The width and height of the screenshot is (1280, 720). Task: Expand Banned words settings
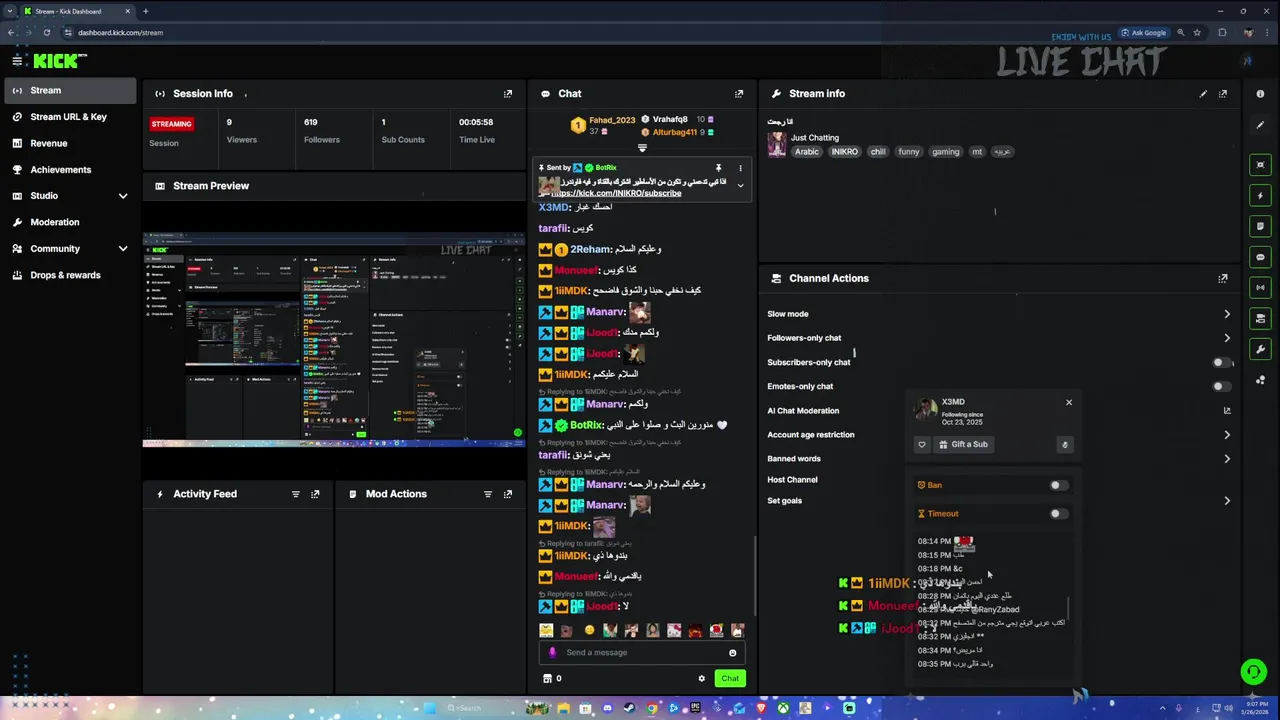[1227, 459]
